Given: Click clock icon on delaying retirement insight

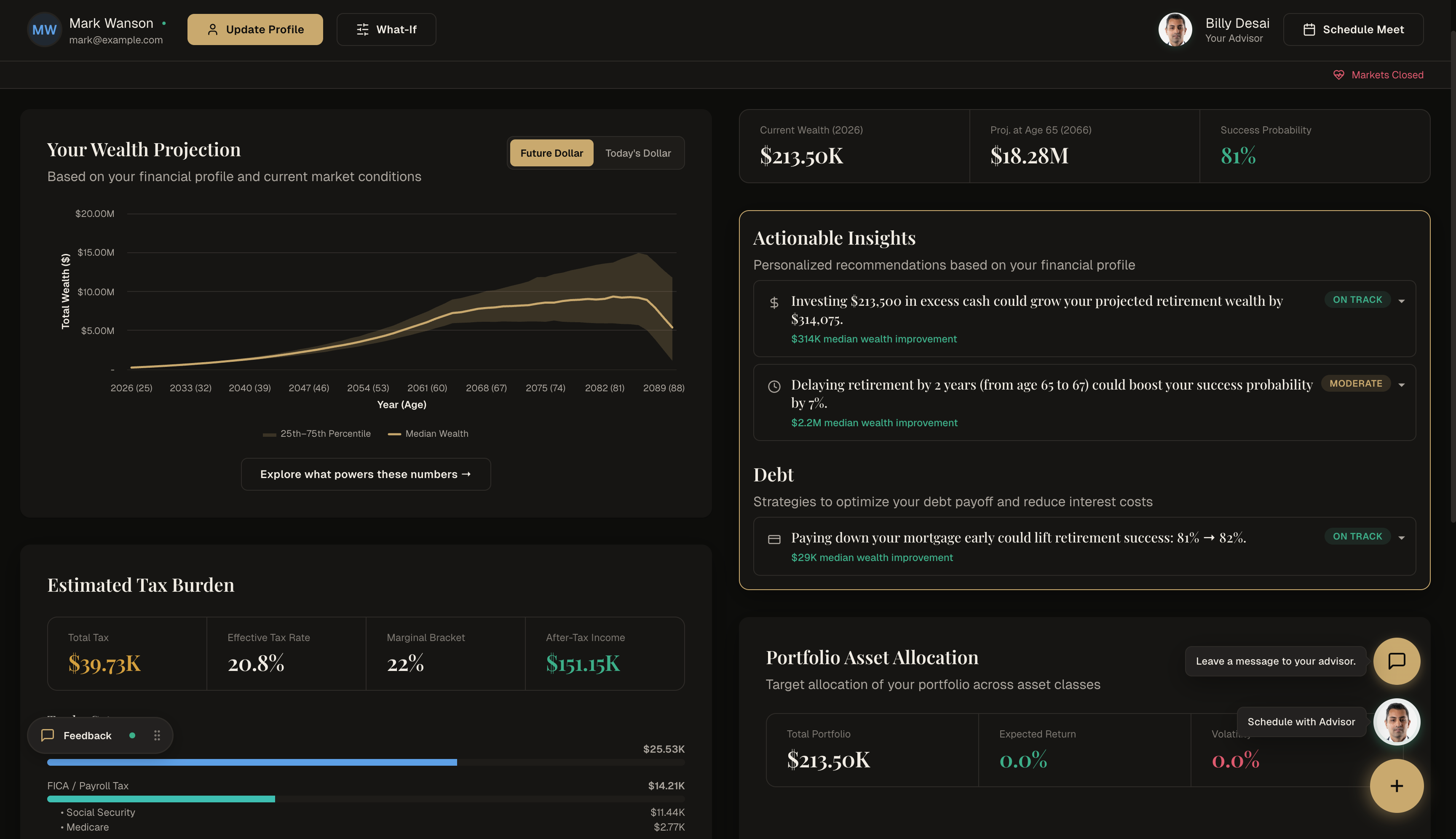Looking at the screenshot, I should pos(774,386).
